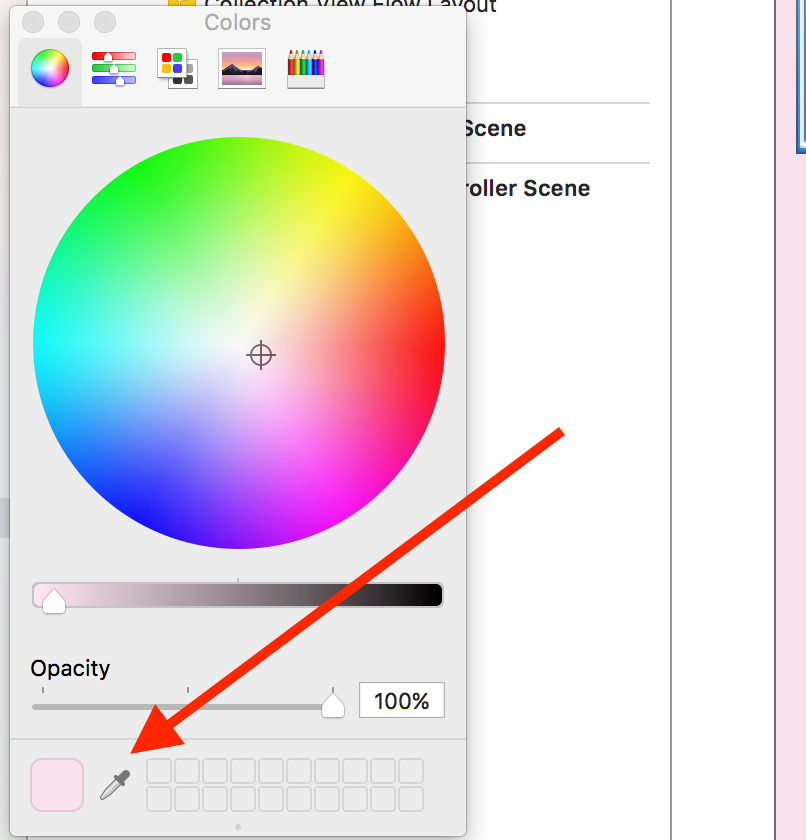Select the current pink color swatch
This screenshot has height=840, width=806.
point(56,784)
